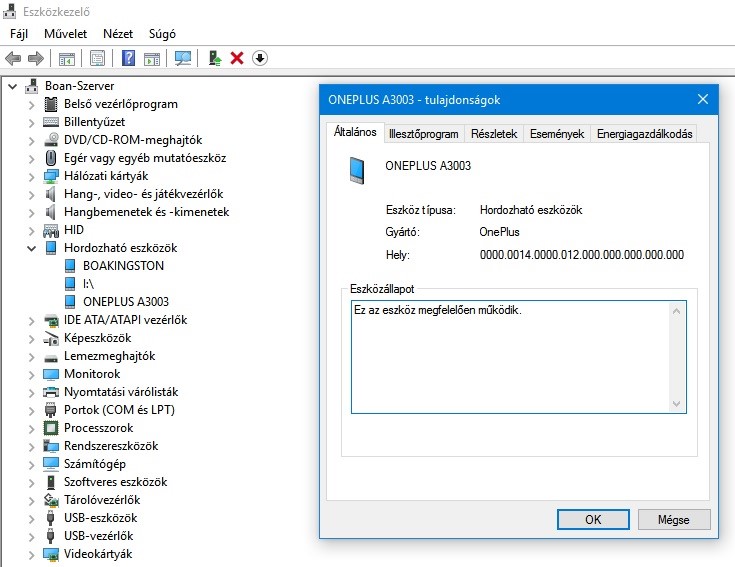This screenshot has height=567, width=735.
Task: Expand the Szoftveres eszközök category
Action: [31, 483]
